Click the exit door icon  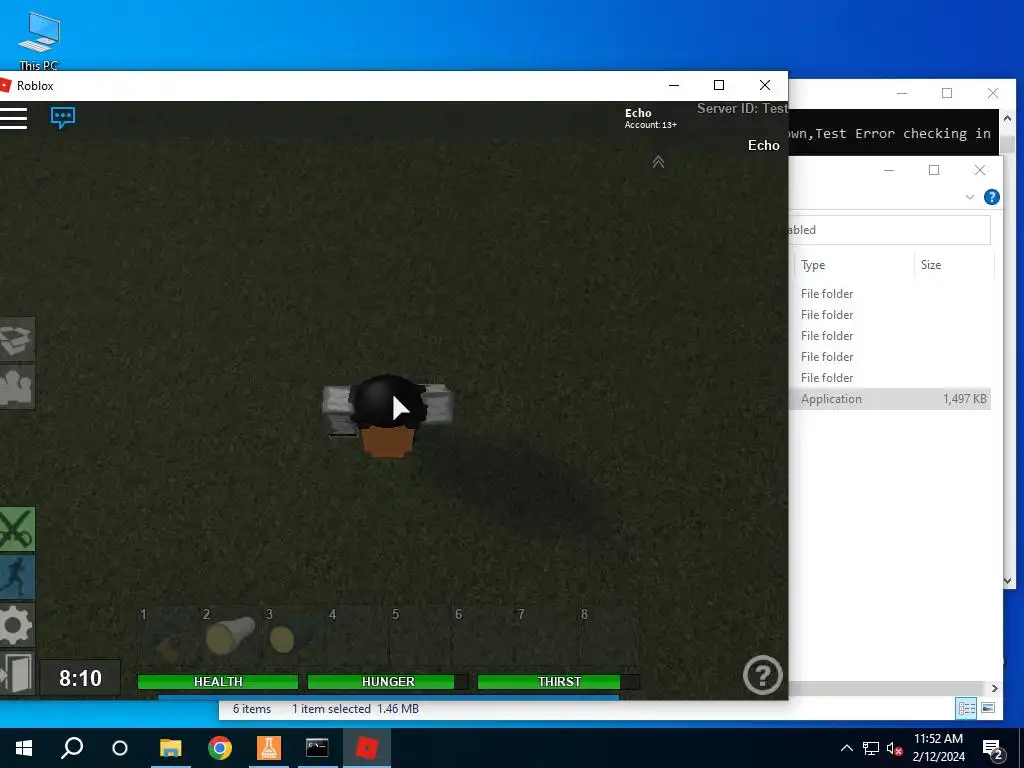tap(17, 673)
